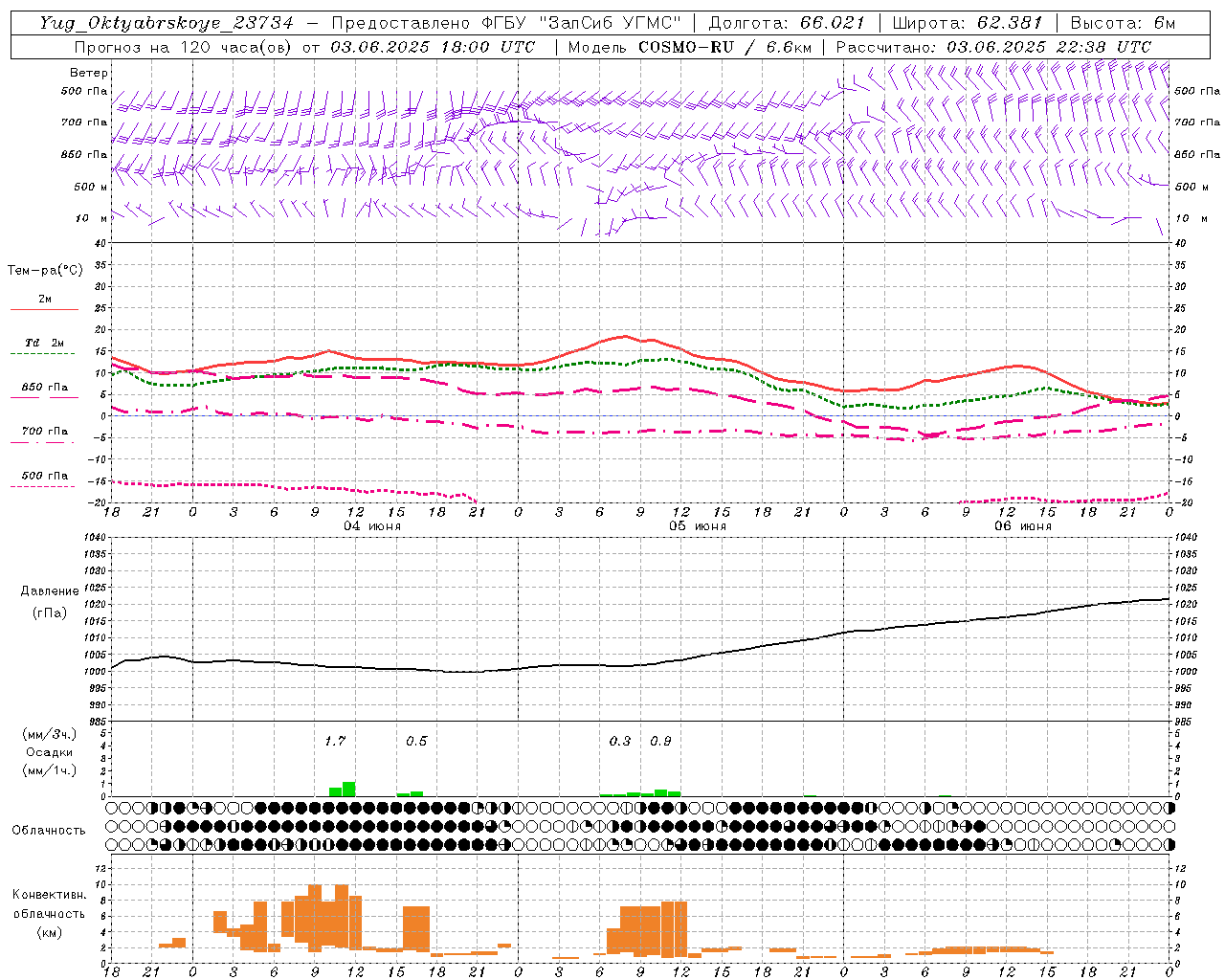Click the solid red 2м legend line
1225x980 pixels.
[x=44, y=309]
